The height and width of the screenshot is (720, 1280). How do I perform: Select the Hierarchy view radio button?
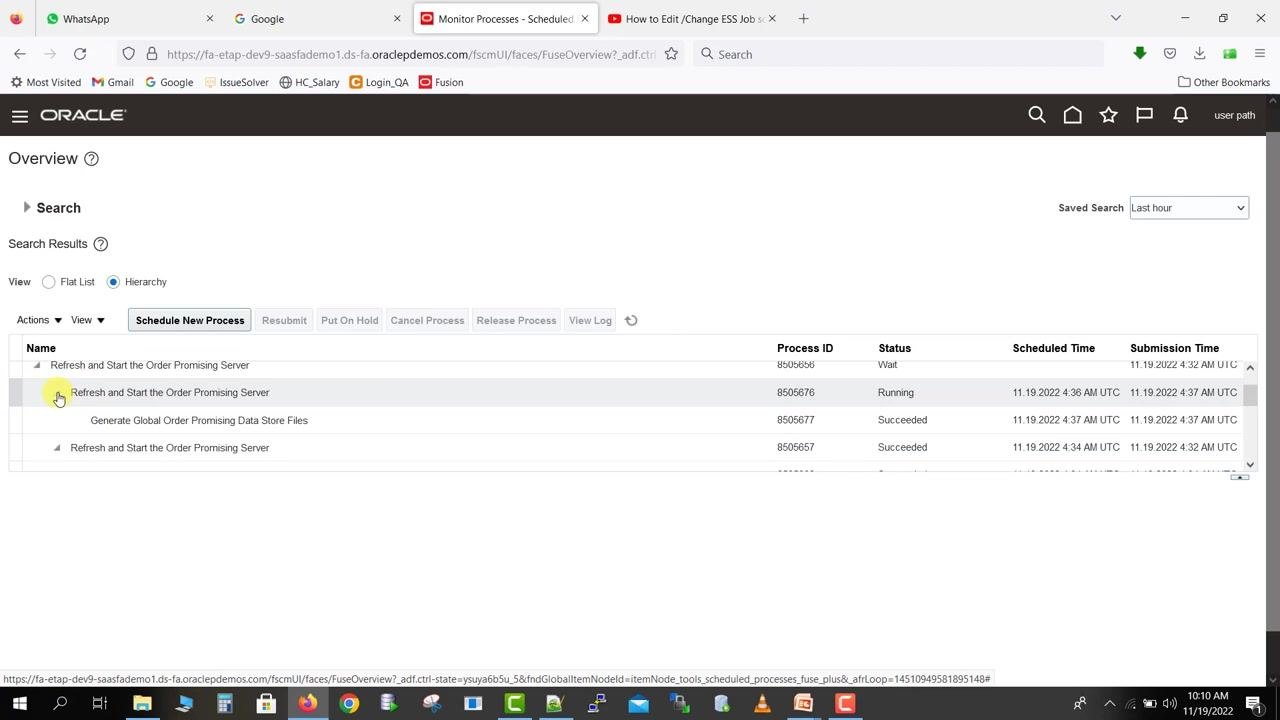click(x=113, y=282)
